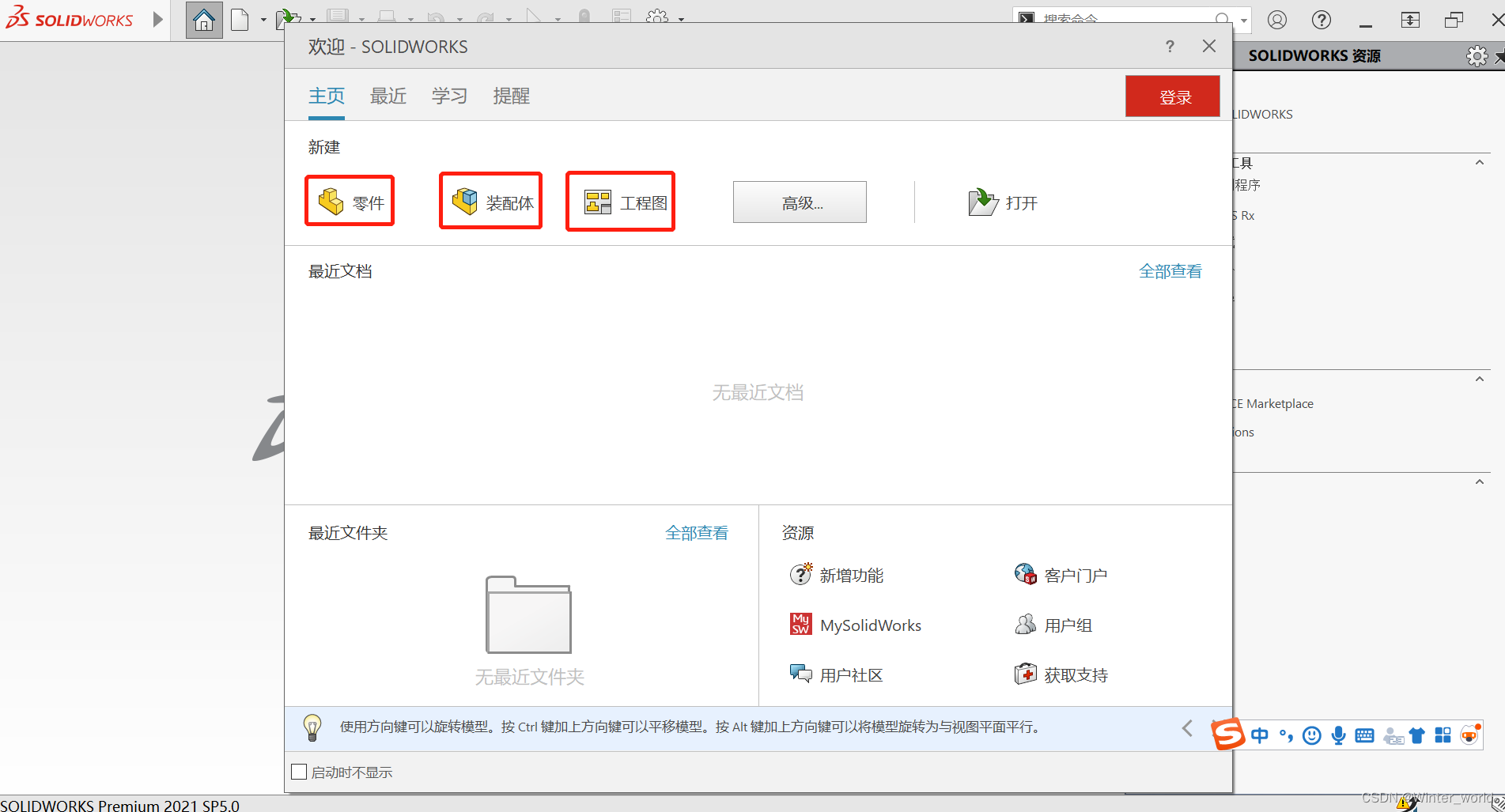Click the user login profile icon

[x=1277, y=20]
